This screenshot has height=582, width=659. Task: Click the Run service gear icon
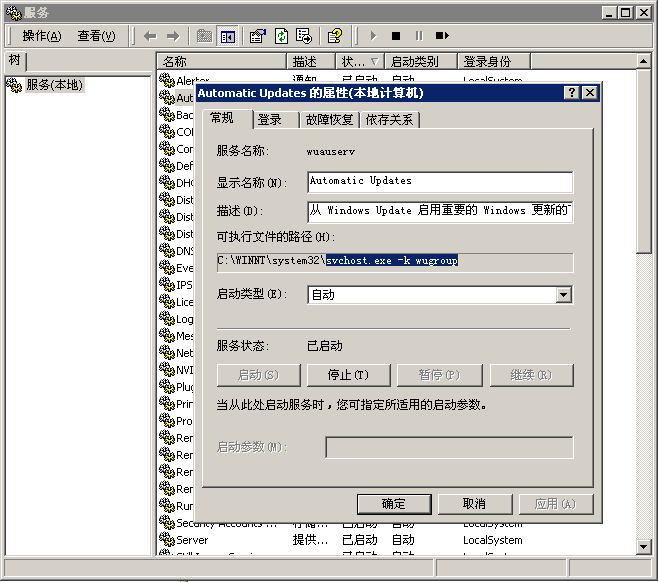click(x=167, y=505)
